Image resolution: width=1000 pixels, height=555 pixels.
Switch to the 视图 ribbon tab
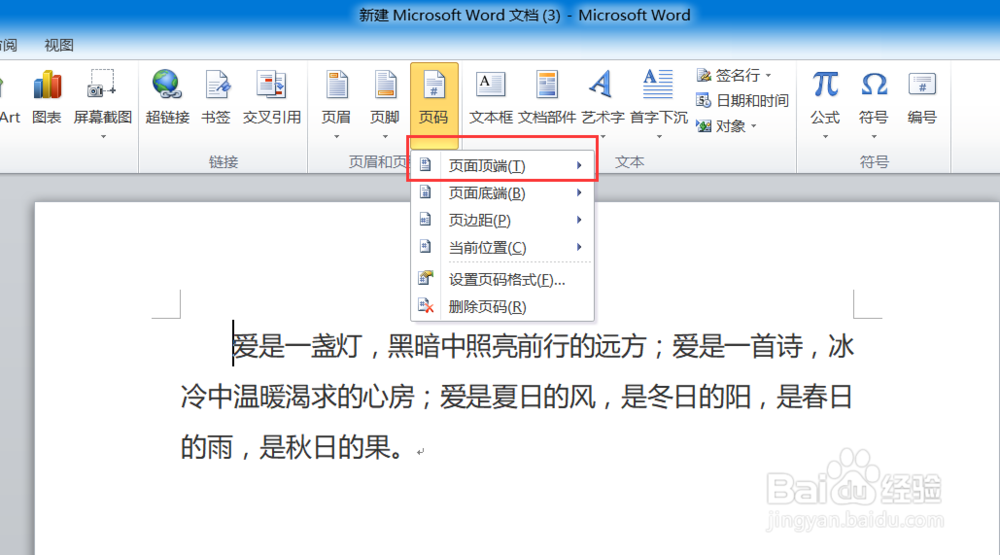[x=59, y=45]
